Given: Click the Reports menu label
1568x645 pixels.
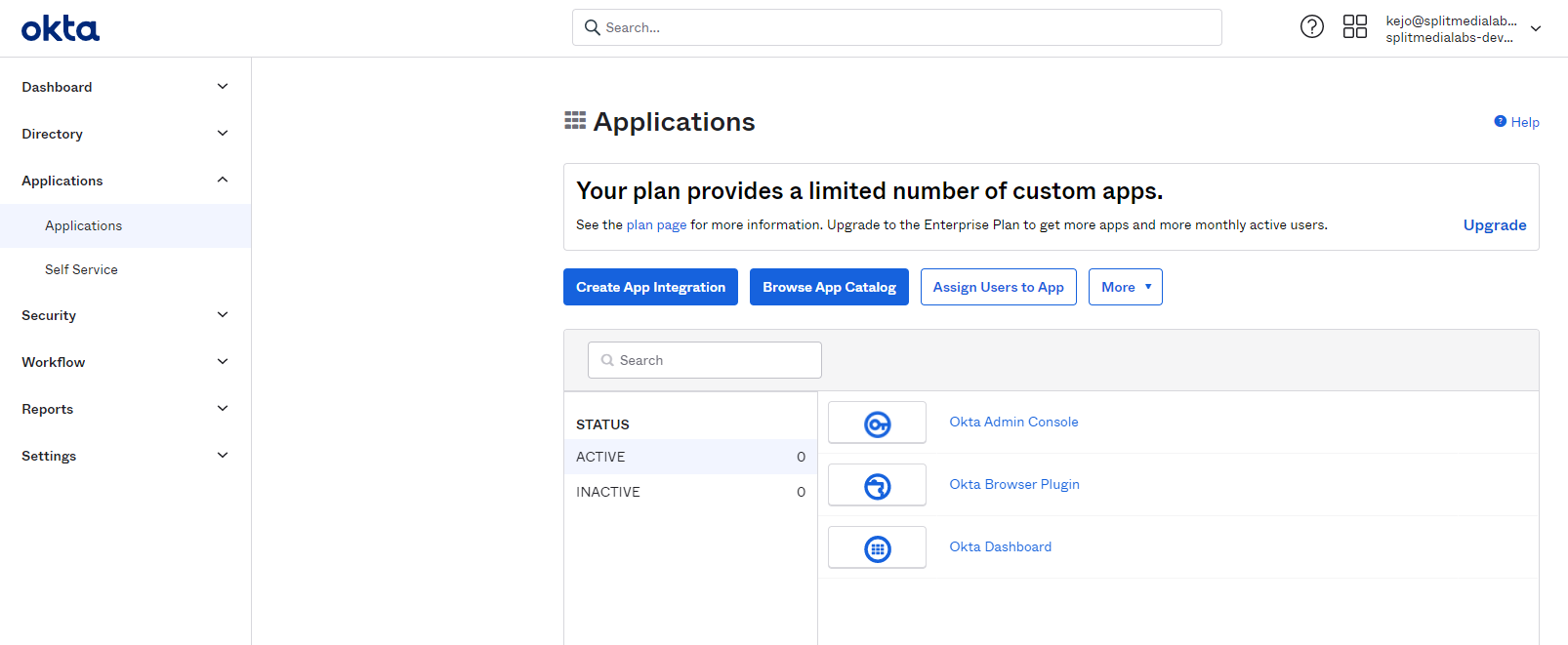Looking at the screenshot, I should [x=48, y=409].
